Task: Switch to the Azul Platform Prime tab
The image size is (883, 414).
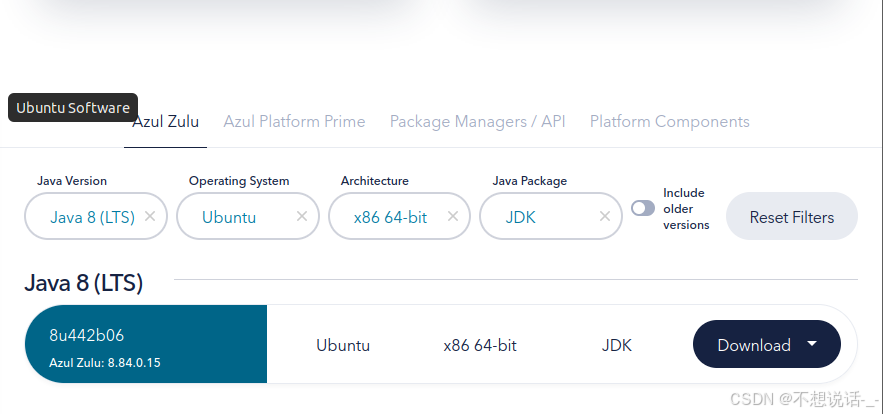Action: pos(294,122)
